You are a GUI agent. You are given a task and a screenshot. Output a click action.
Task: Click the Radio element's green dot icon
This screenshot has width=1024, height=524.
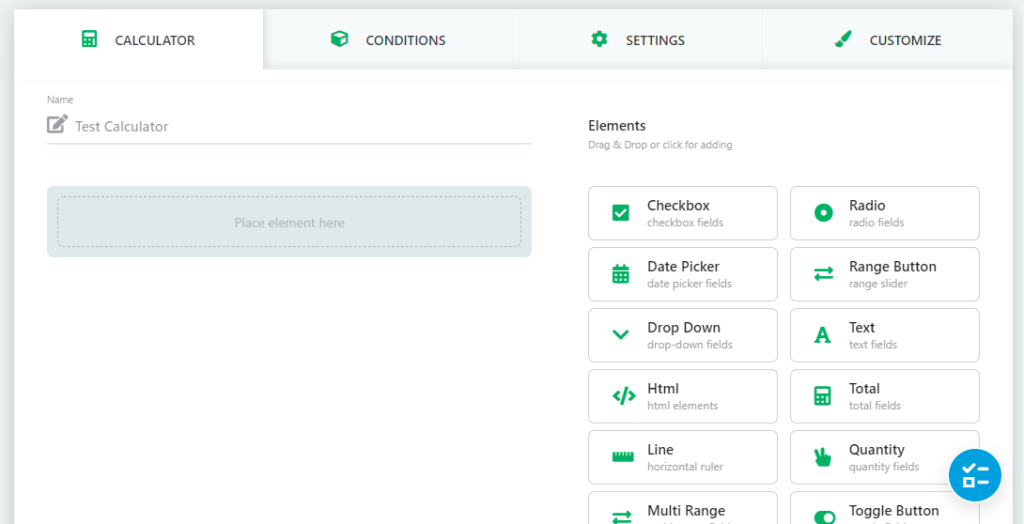[x=823, y=213]
